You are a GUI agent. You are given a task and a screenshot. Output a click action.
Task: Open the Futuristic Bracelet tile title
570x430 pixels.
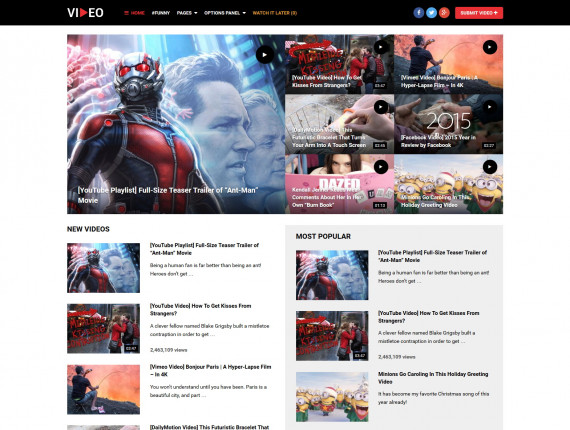tap(329, 137)
